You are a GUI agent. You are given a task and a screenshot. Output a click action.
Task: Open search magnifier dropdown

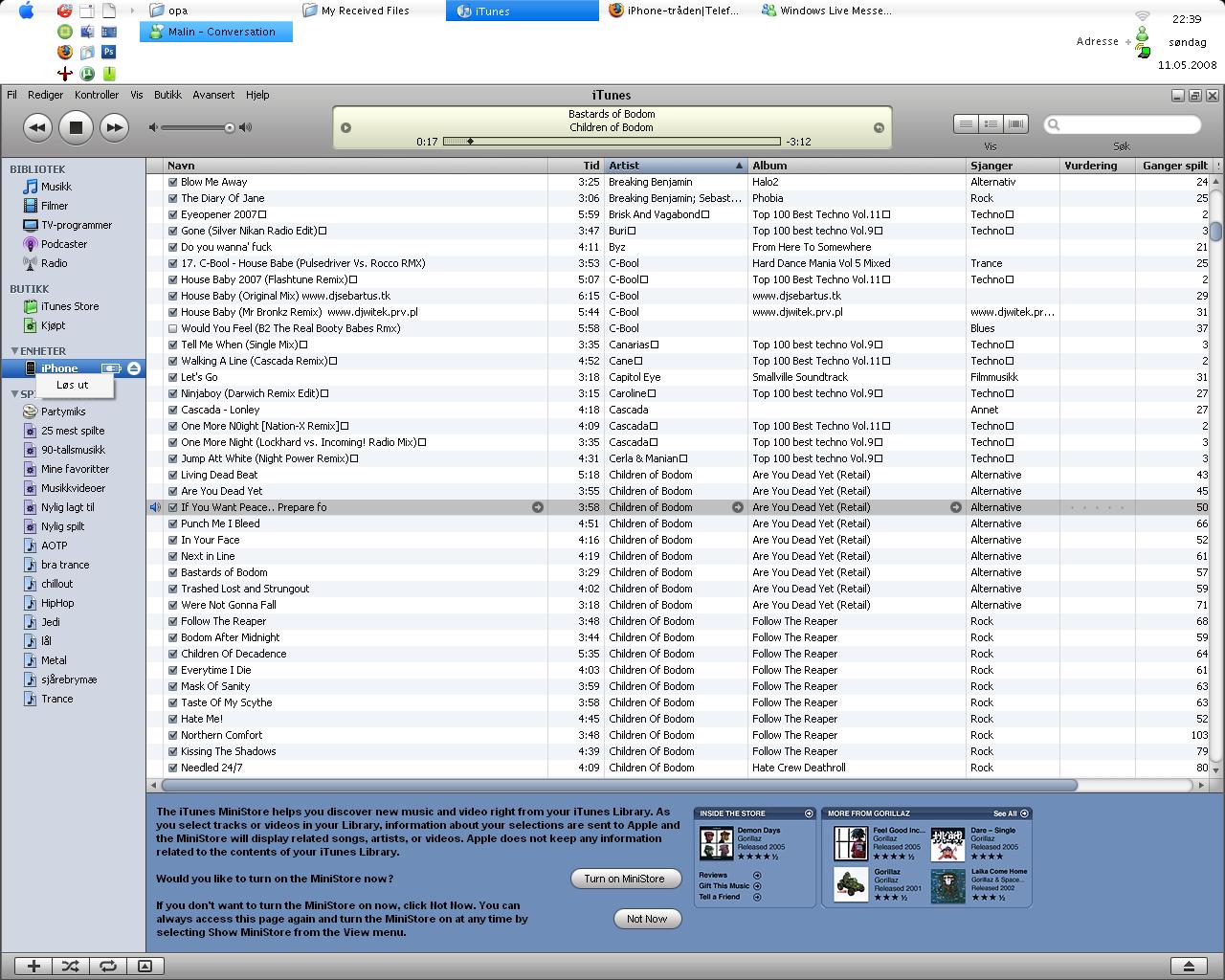click(1055, 124)
